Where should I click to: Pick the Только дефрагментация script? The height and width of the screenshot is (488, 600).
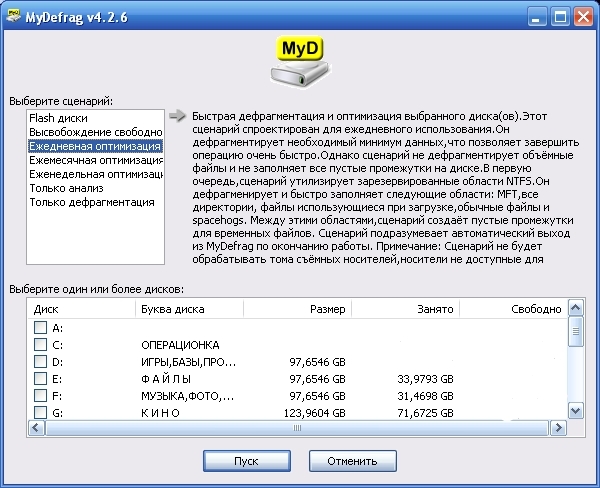click(x=96, y=202)
